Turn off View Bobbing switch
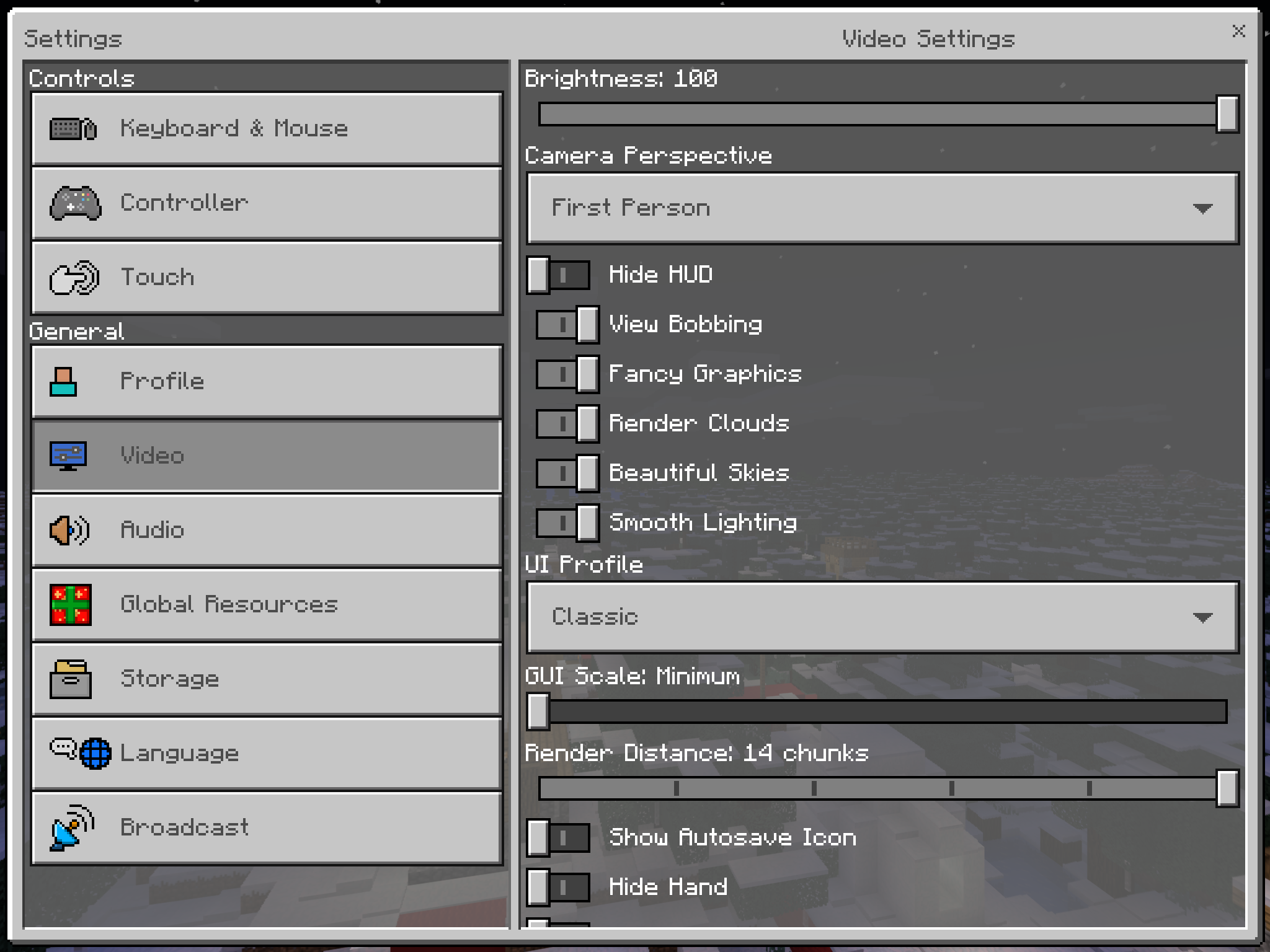 pyautogui.click(x=567, y=324)
